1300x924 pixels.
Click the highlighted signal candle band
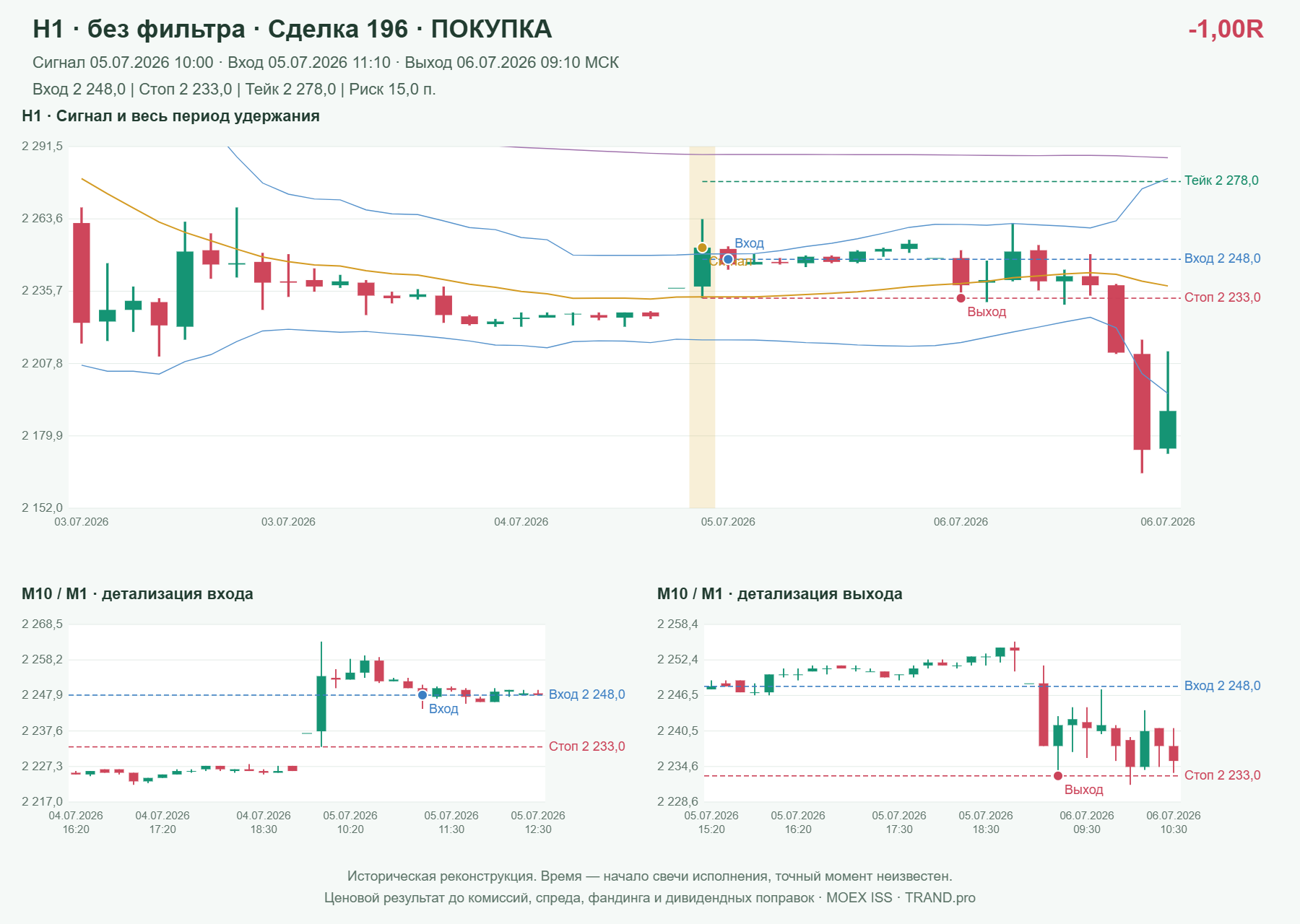[702, 327]
